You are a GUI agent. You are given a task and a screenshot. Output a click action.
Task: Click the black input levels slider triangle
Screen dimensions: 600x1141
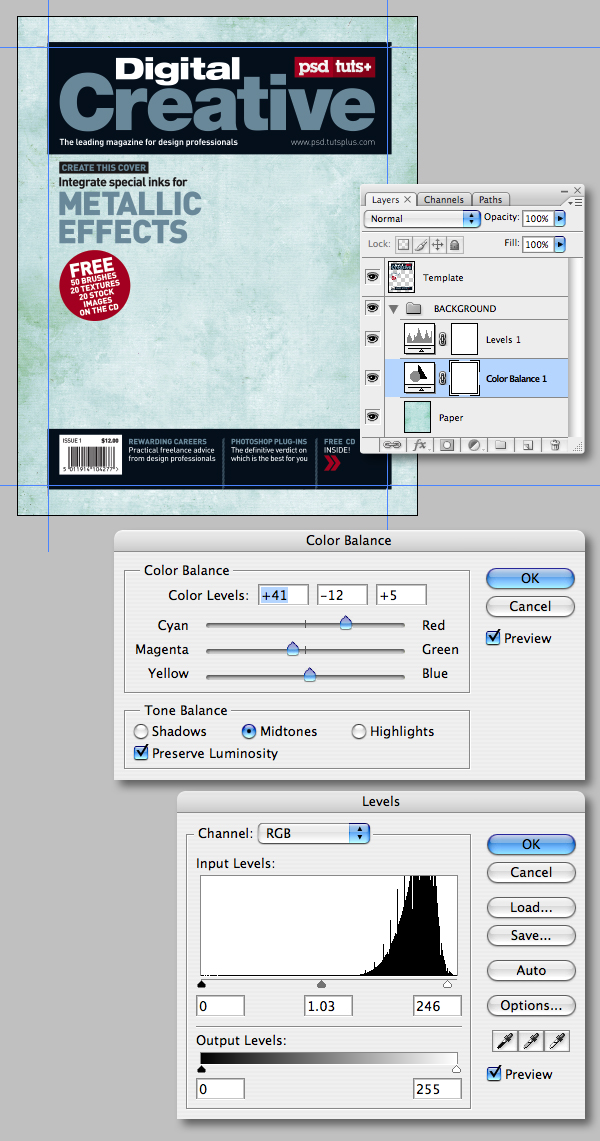pyautogui.click(x=201, y=985)
